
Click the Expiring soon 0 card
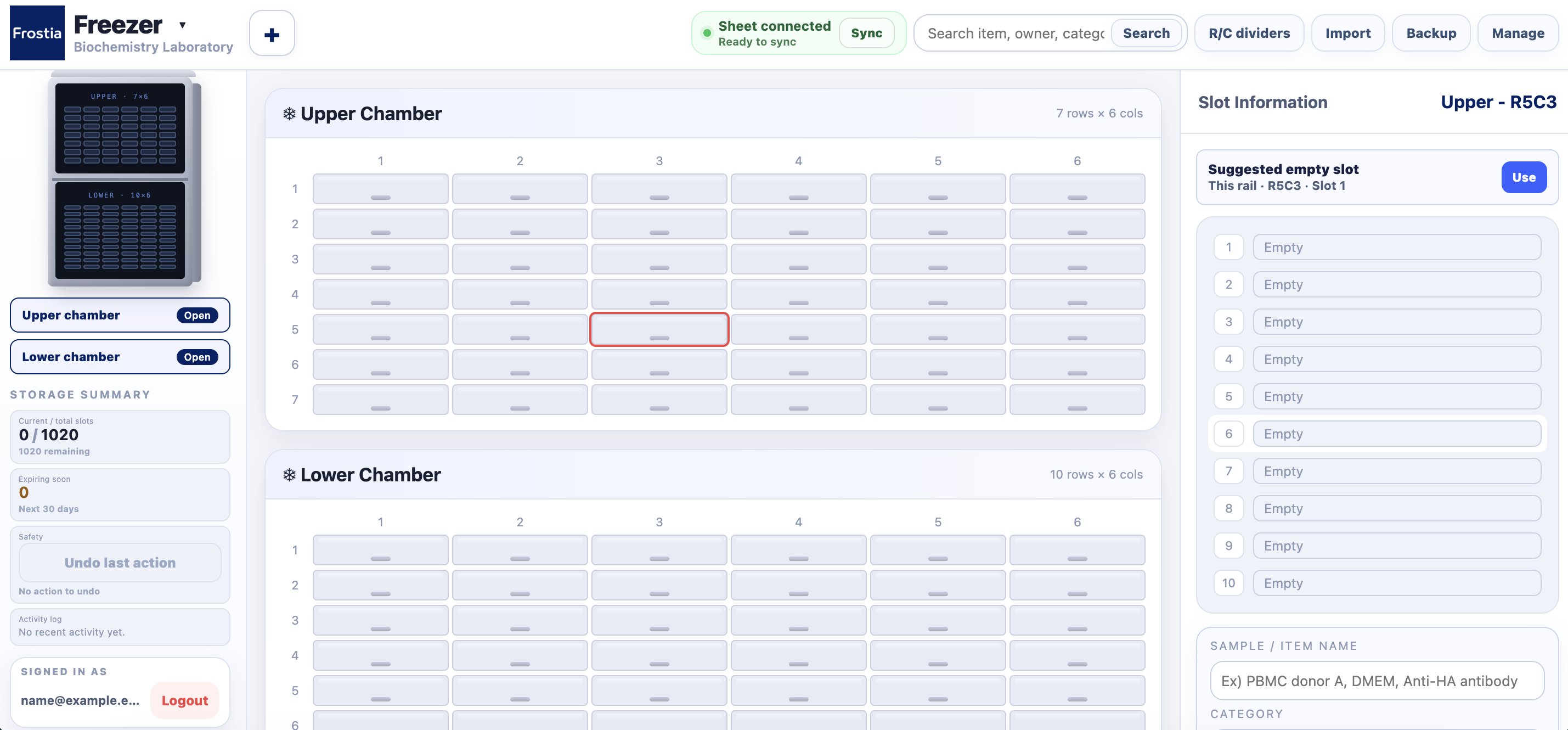pyautogui.click(x=120, y=495)
